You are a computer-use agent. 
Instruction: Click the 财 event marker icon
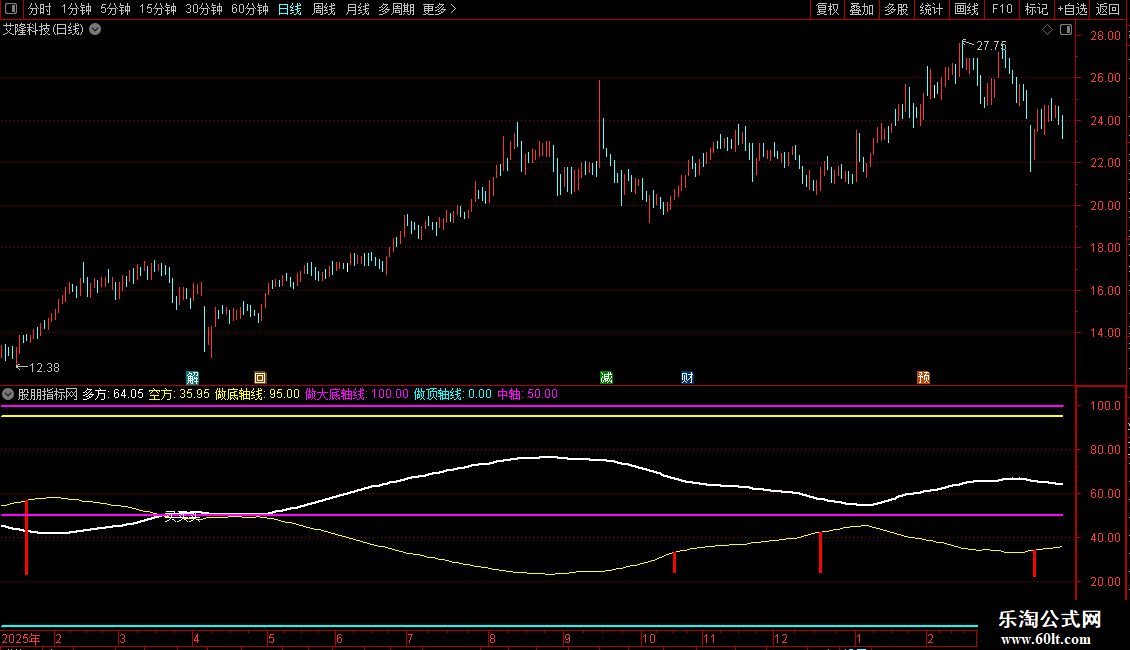[687, 377]
